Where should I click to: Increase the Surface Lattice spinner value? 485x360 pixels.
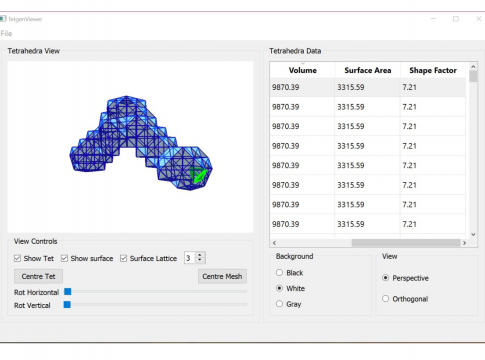pyautogui.click(x=200, y=255)
